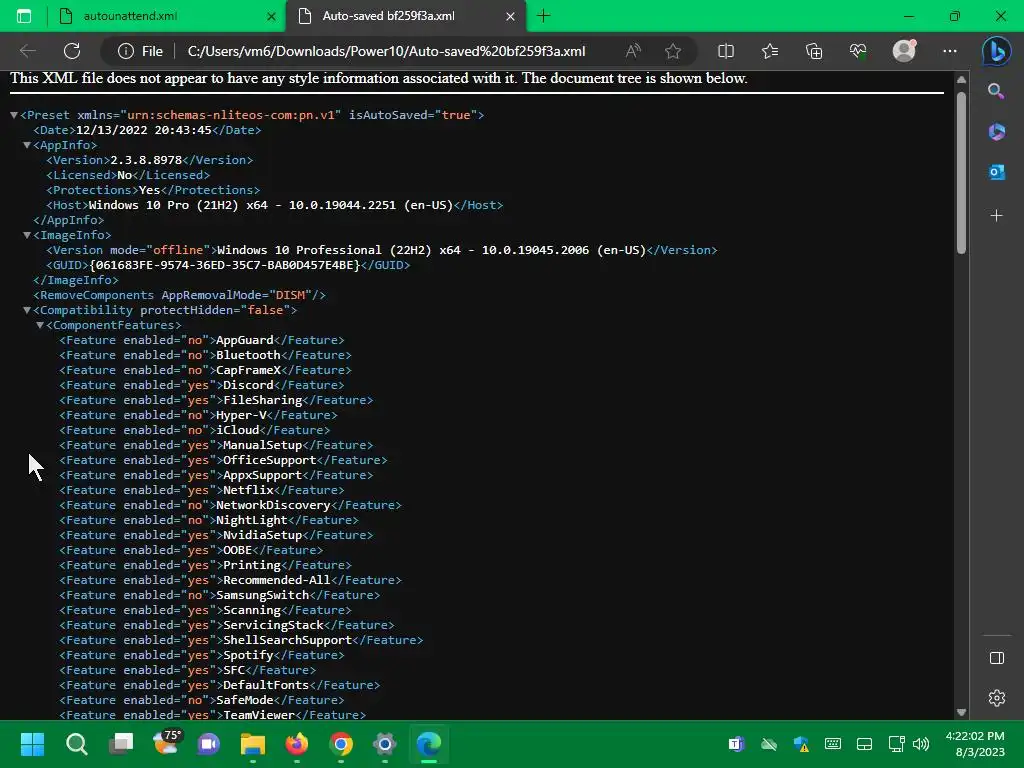Open the volume tray icon

(x=921, y=744)
